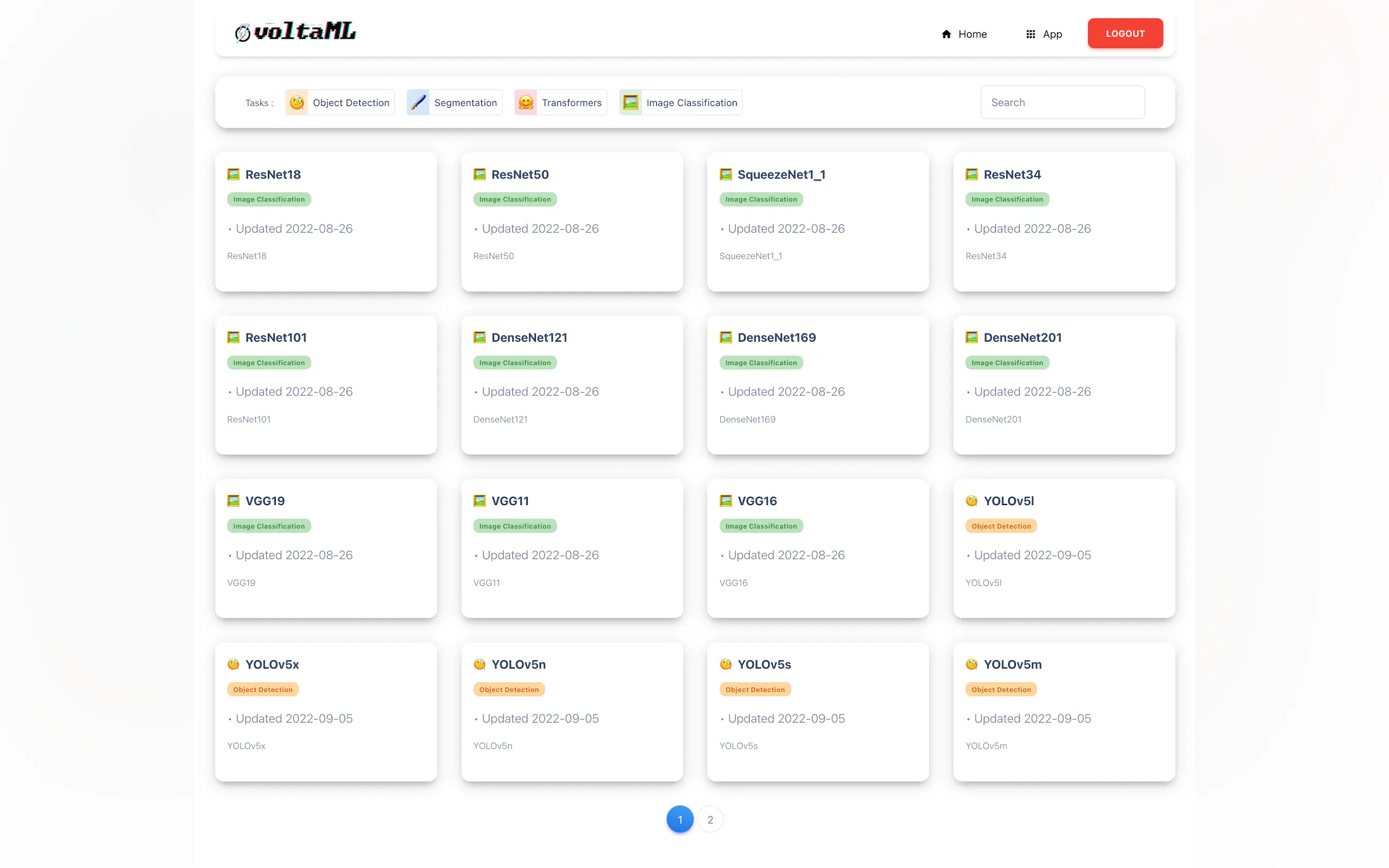Image resolution: width=1389 pixels, height=868 pixels.
Task: Click the voltaML logo
Action: [x=295, y=32]
